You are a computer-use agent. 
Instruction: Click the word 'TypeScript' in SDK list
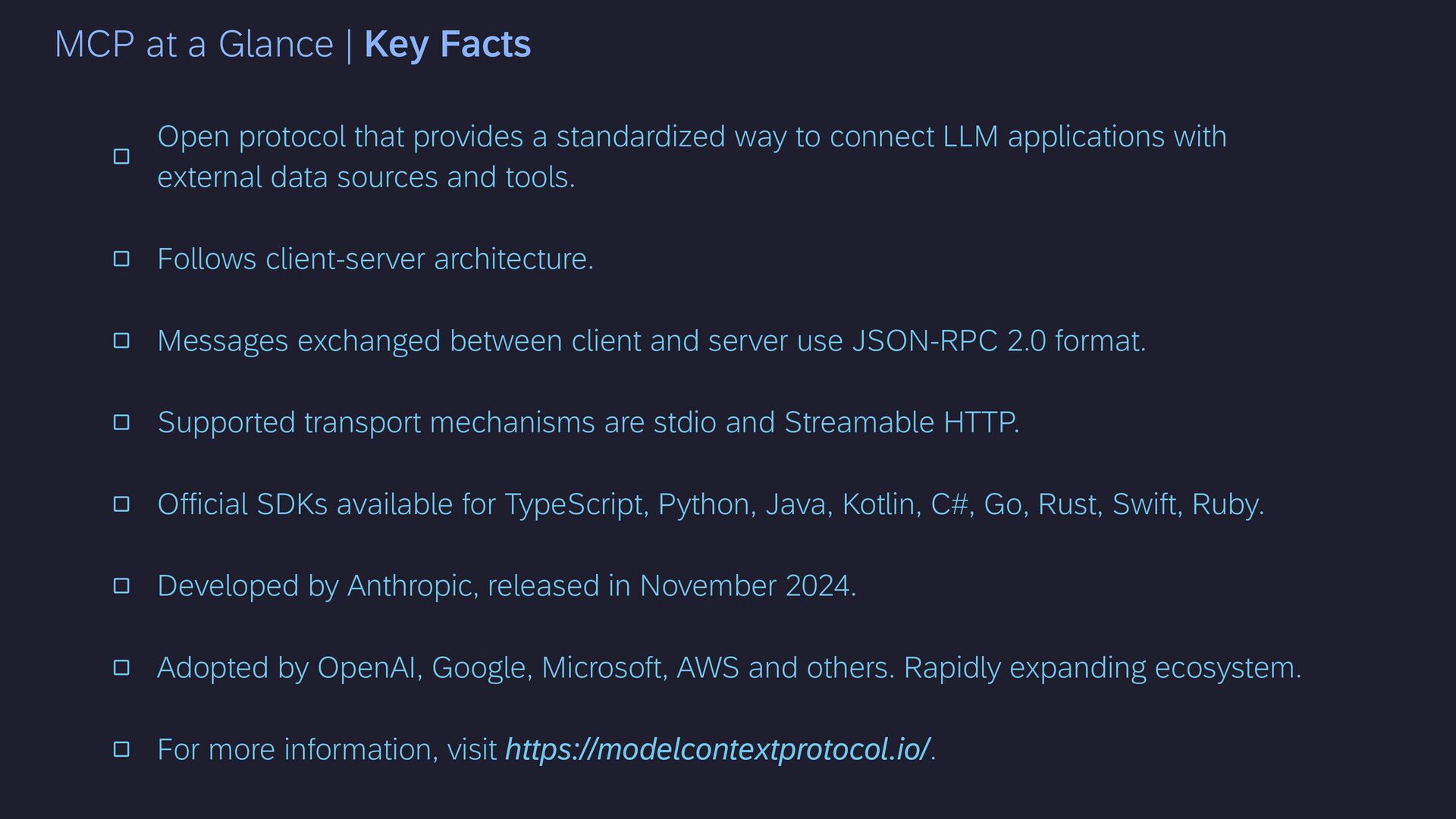[x=576, y=504]
